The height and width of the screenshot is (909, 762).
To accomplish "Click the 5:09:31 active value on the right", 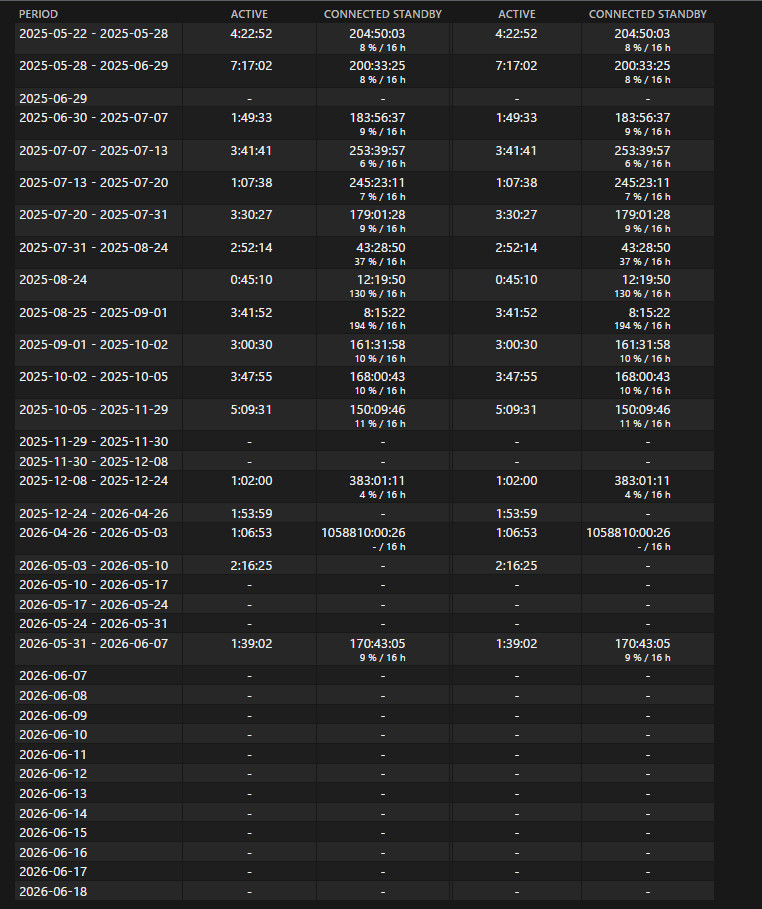I will click(516, 409).
